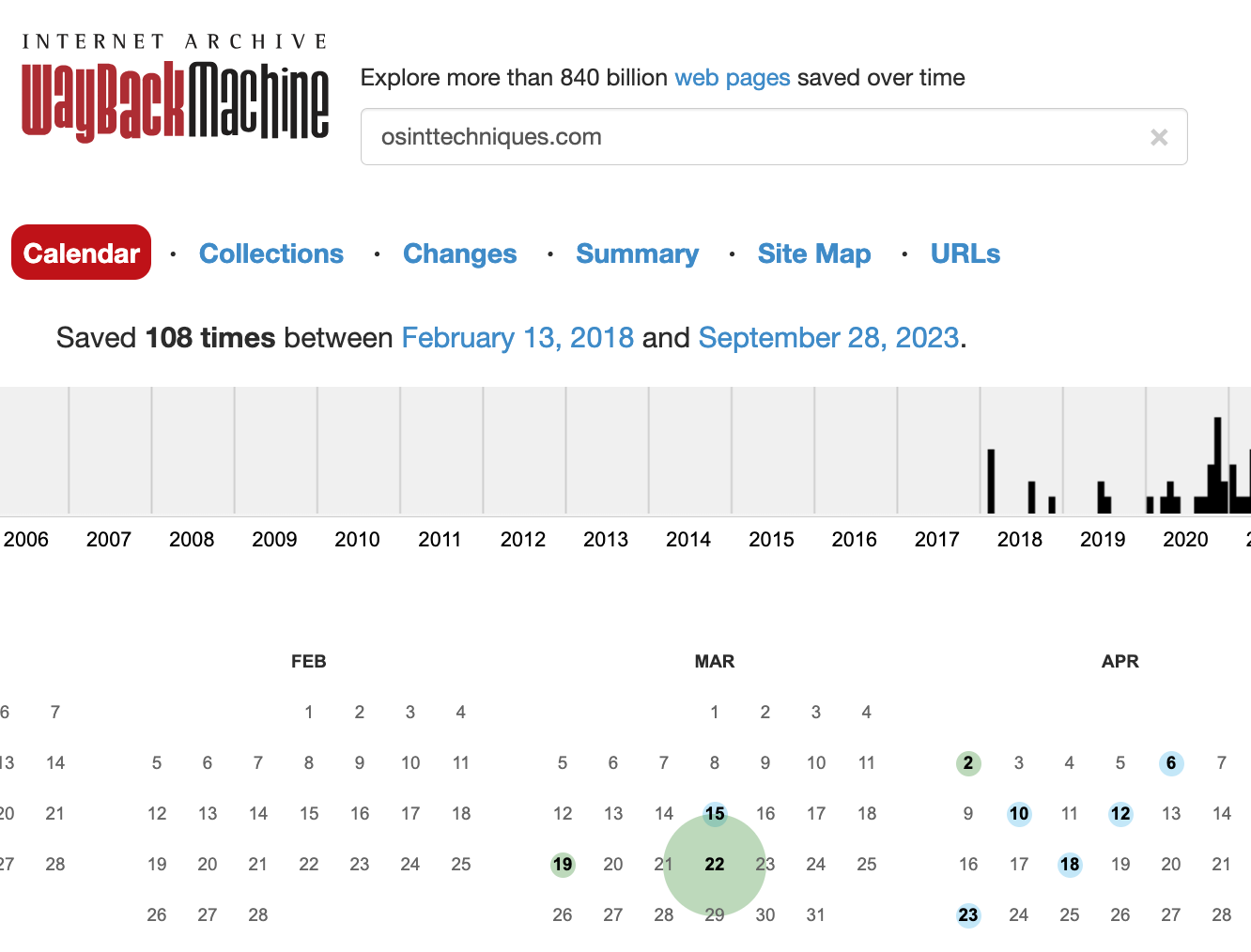Select the April 23 snapshot
Viewport: 1251px width, 952px height.
tap(968, 914)
